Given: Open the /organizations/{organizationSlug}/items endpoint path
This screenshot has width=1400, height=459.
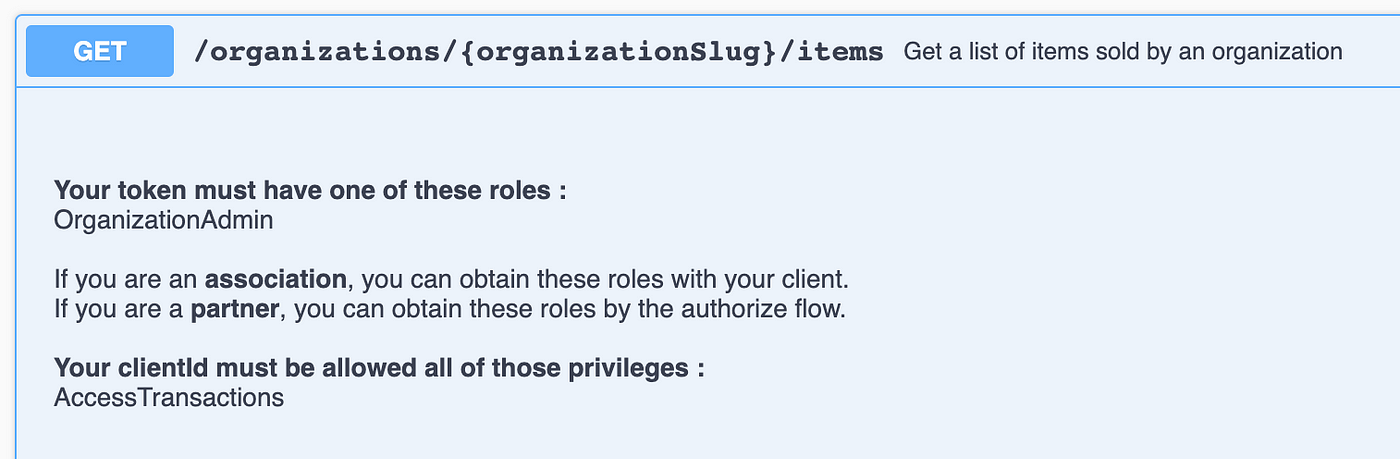Looking at the screenshot, I should click(539, 52).
